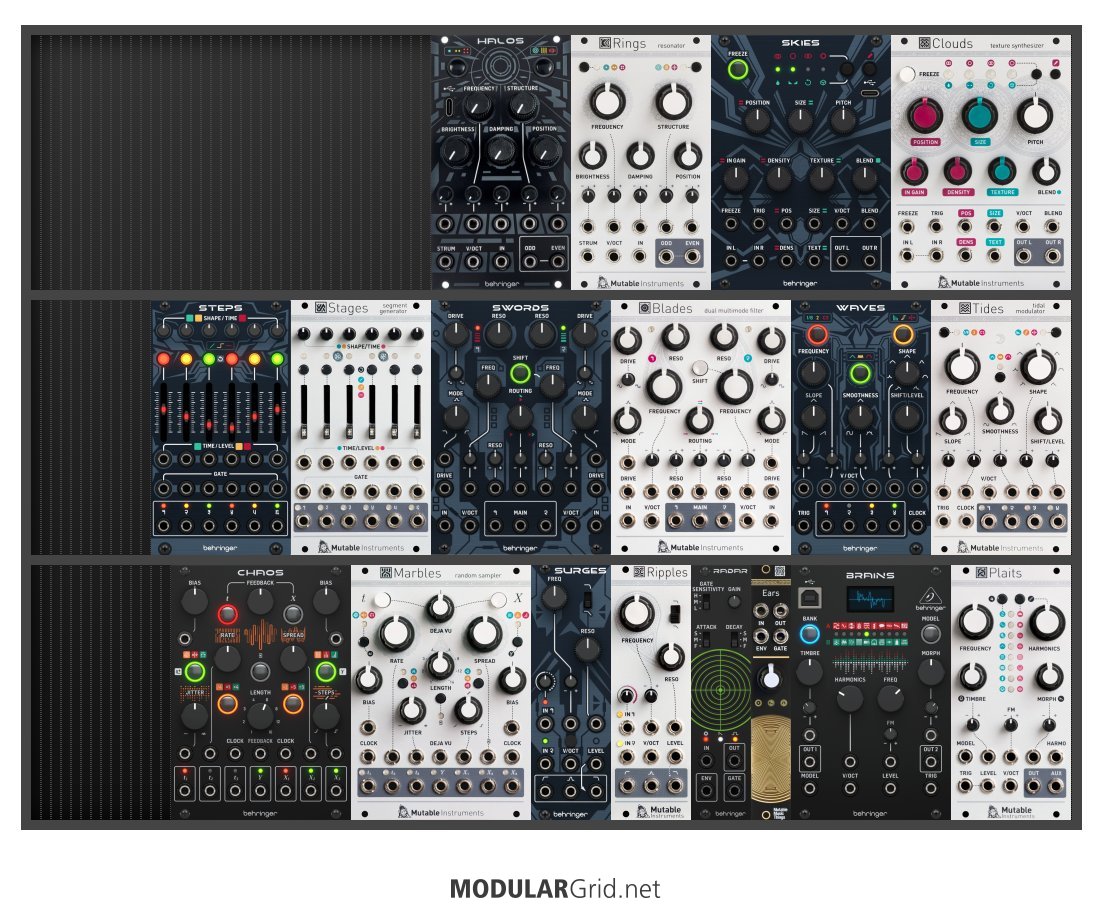Click the teal SIZE knob on Clouds
Viewport: 1112px width, 910px height.
click(x=979, y=115)
